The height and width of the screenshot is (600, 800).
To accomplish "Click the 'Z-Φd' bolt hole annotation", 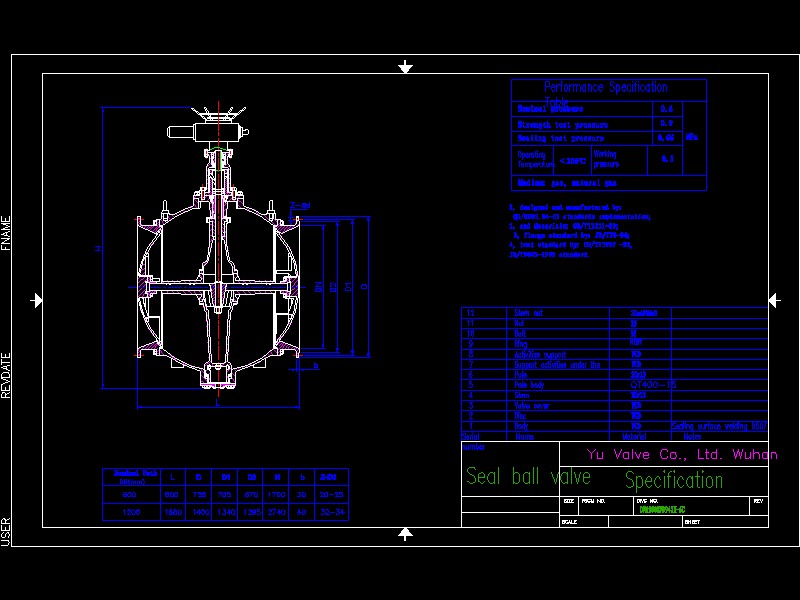I will (301, 206).
